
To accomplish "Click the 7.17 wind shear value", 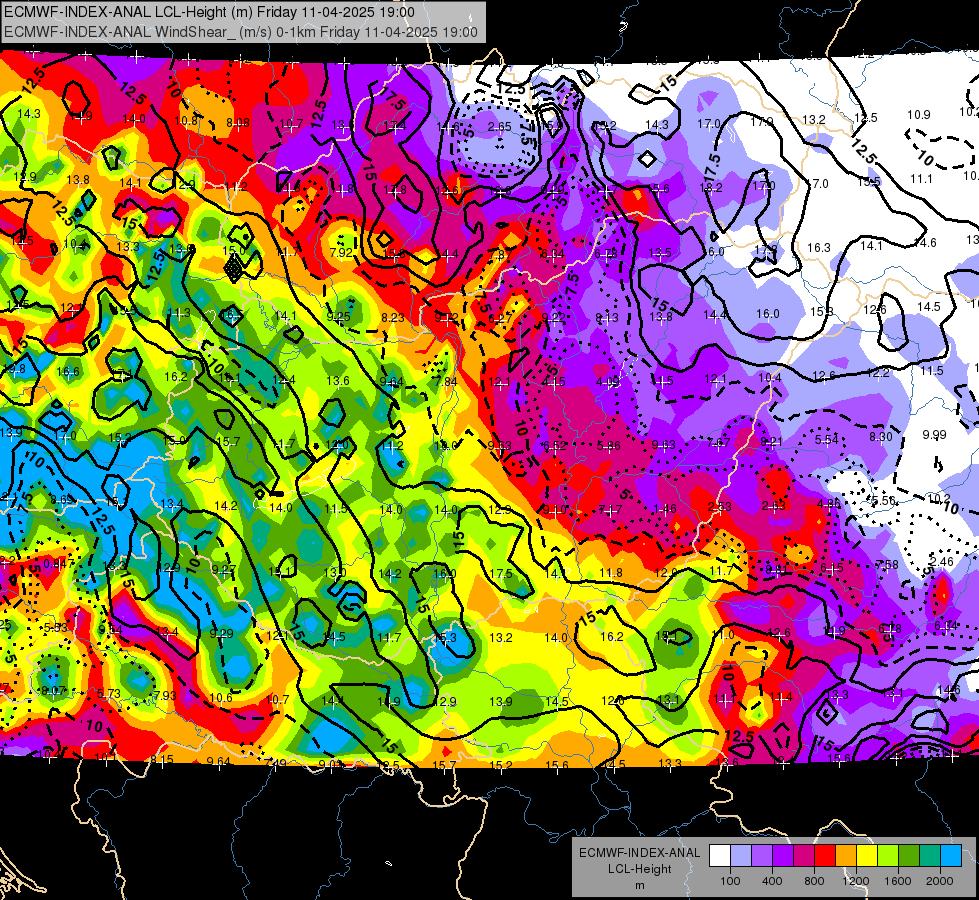I will pyautogui.click(x=610, y=510).
